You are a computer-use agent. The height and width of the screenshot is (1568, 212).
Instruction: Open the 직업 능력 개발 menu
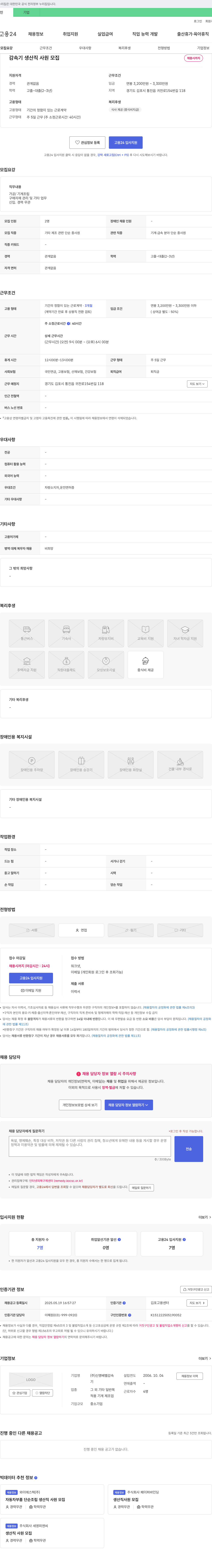(x=145, y=34)
